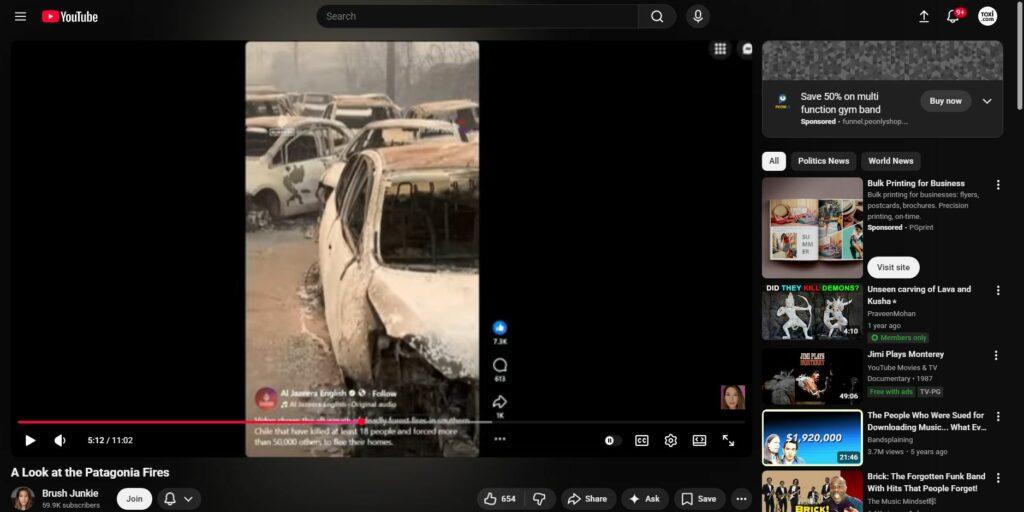Mute the video volume
Image resolution: width=1024 pixels, height=512 pixels.
[x=60, y=440]
